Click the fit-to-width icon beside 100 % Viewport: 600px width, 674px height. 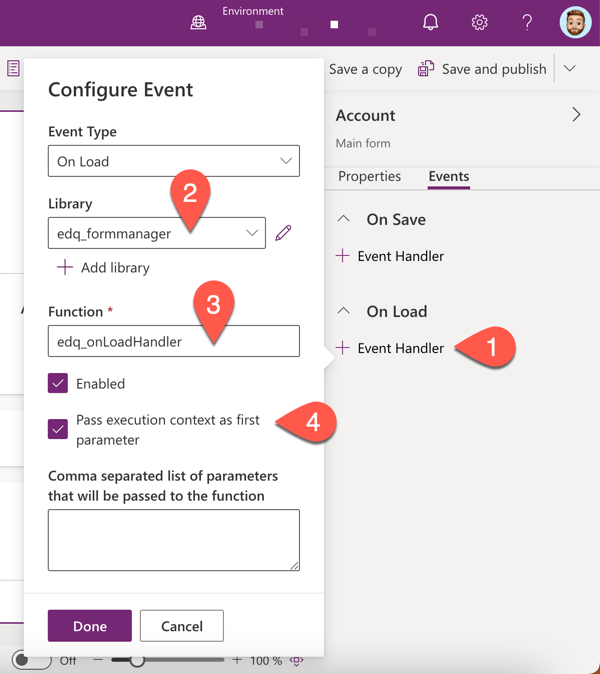(296, 661)
